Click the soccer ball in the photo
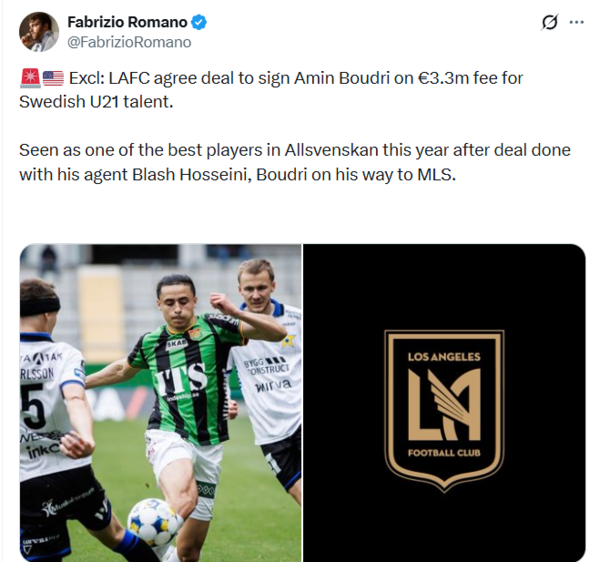600x562 pixels. (154, 521)
